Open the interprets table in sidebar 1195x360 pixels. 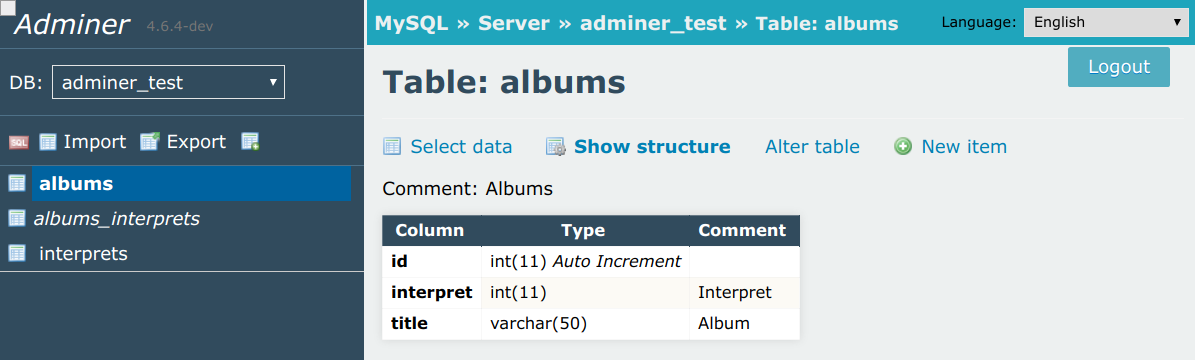(83, 254)
